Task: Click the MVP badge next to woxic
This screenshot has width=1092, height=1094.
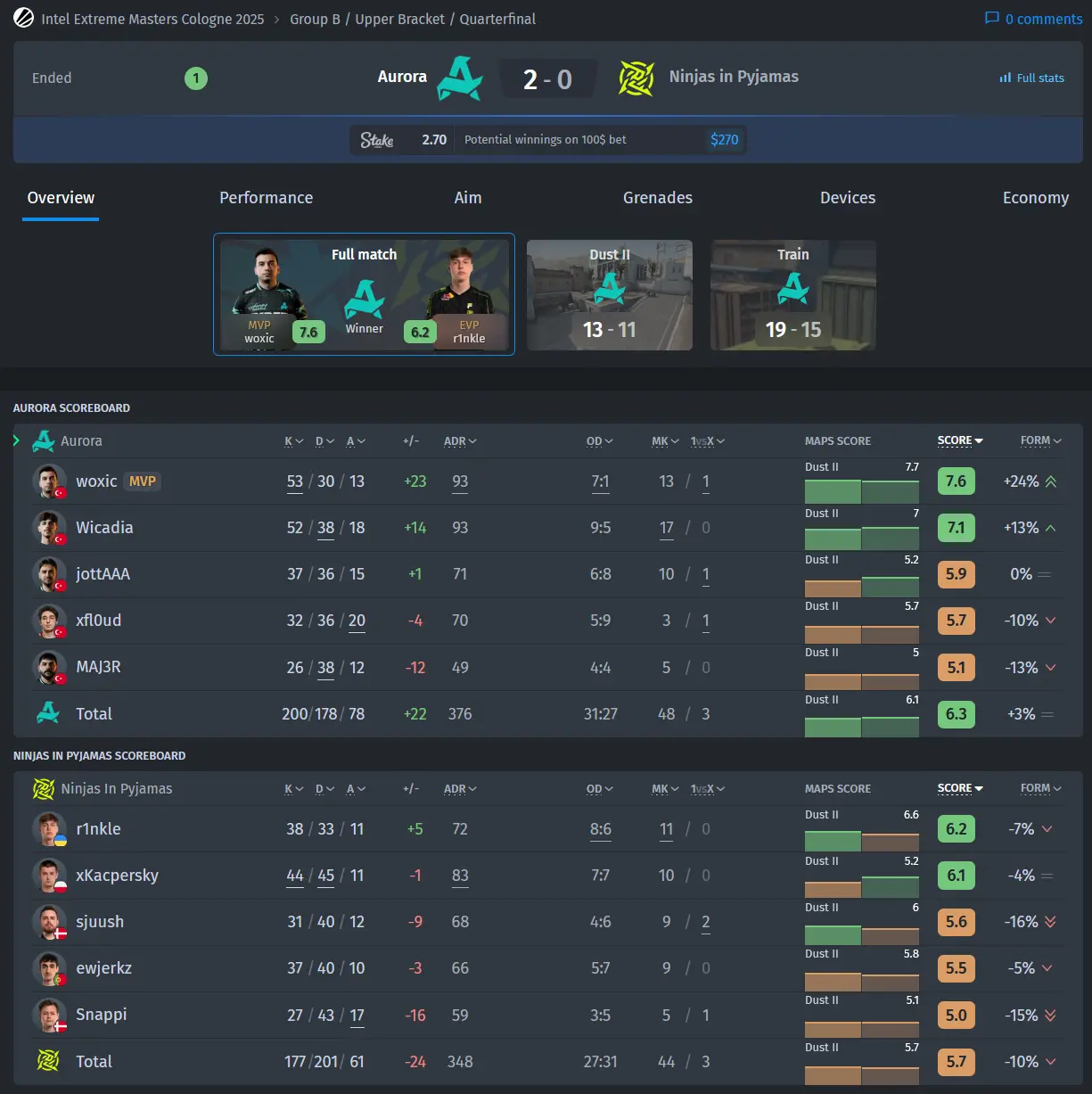Action: coord(143,481)
